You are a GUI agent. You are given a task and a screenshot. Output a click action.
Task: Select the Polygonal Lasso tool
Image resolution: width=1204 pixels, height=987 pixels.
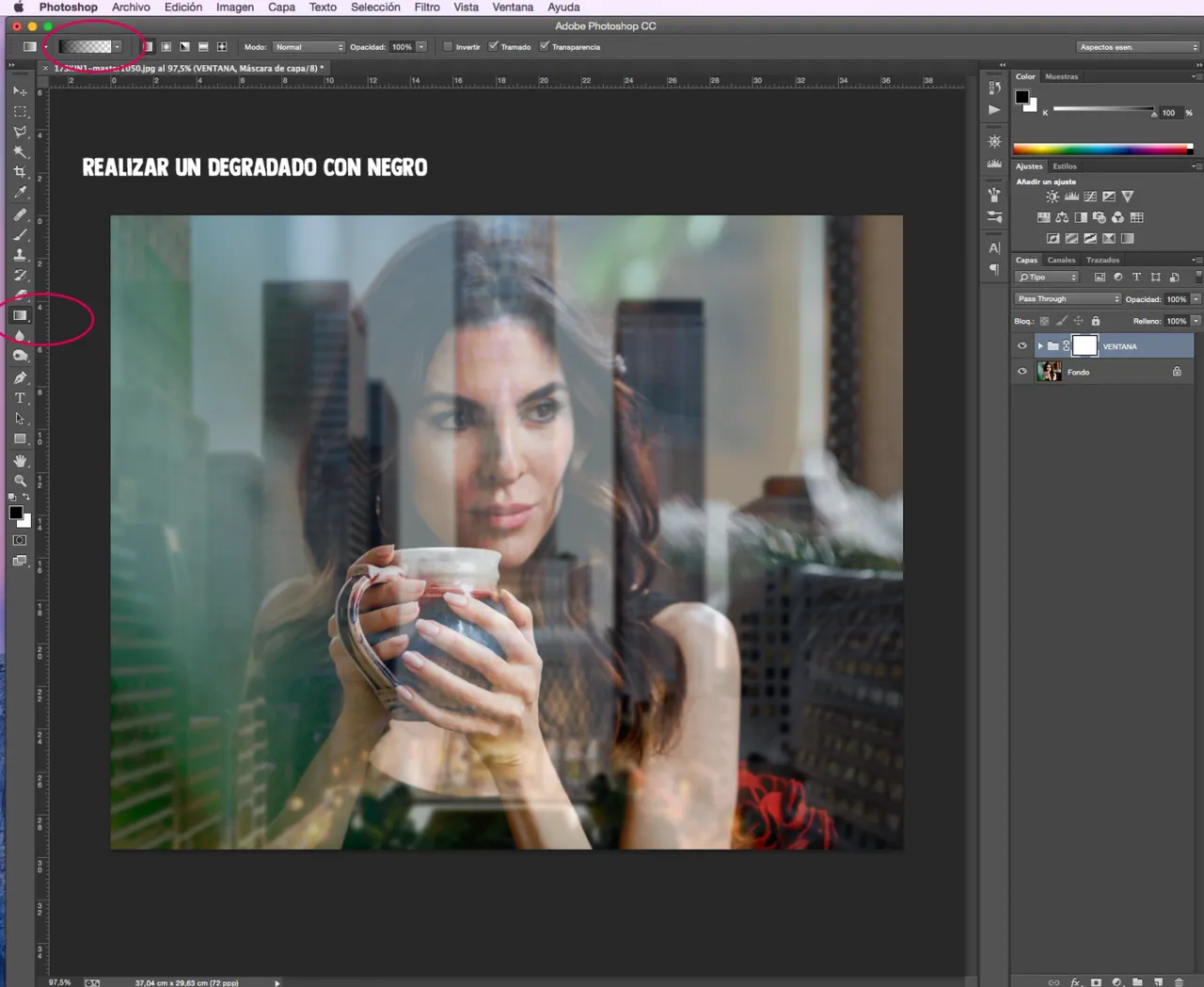(x=20, y=132)
